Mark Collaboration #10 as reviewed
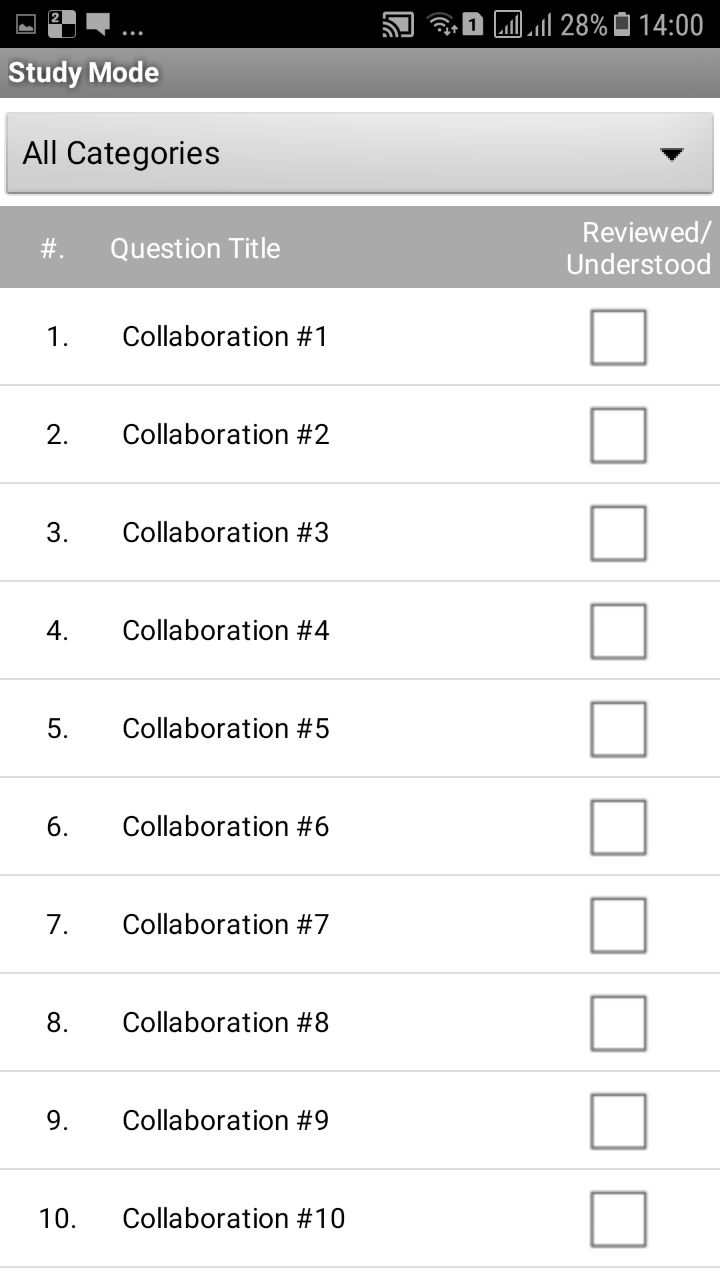Image resolution: width=720 pixels, height=1280 pixels. click(x=618, y=1219)
